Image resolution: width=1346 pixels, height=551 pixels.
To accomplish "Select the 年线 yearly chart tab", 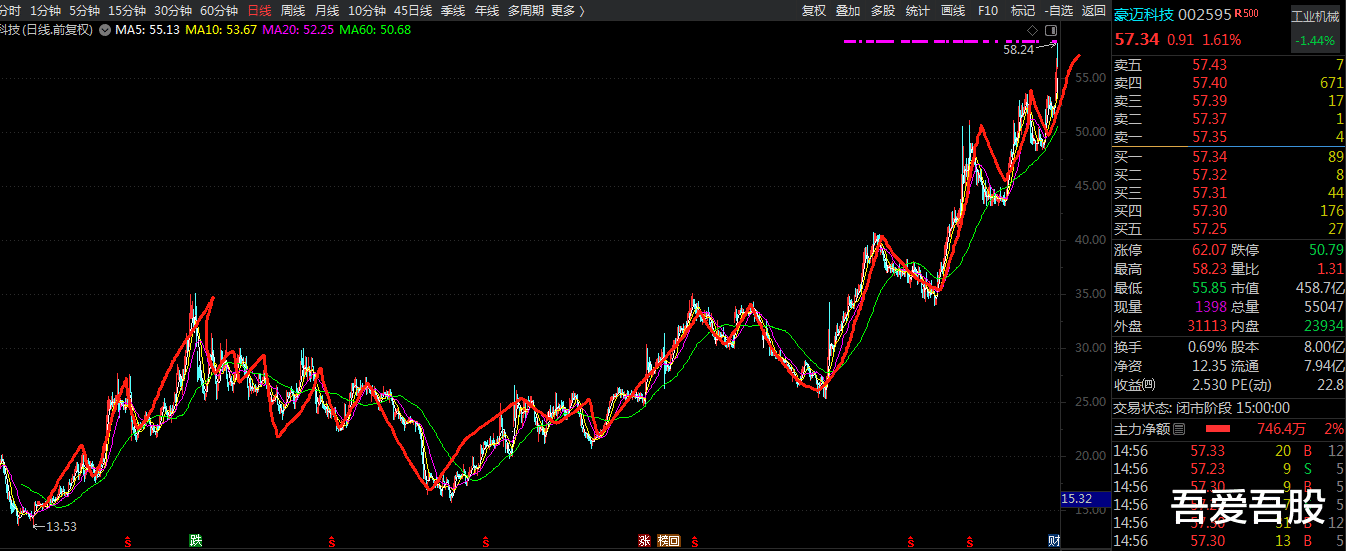I will (x=487, y=10).
